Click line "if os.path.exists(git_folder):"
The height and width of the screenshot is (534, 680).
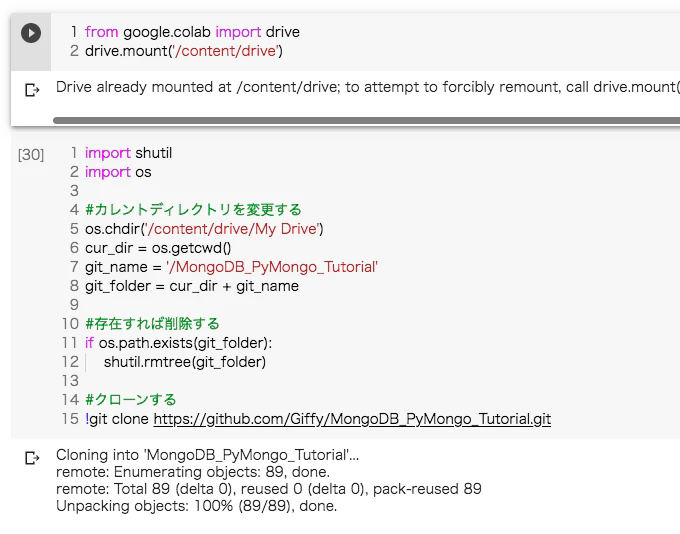178,343
